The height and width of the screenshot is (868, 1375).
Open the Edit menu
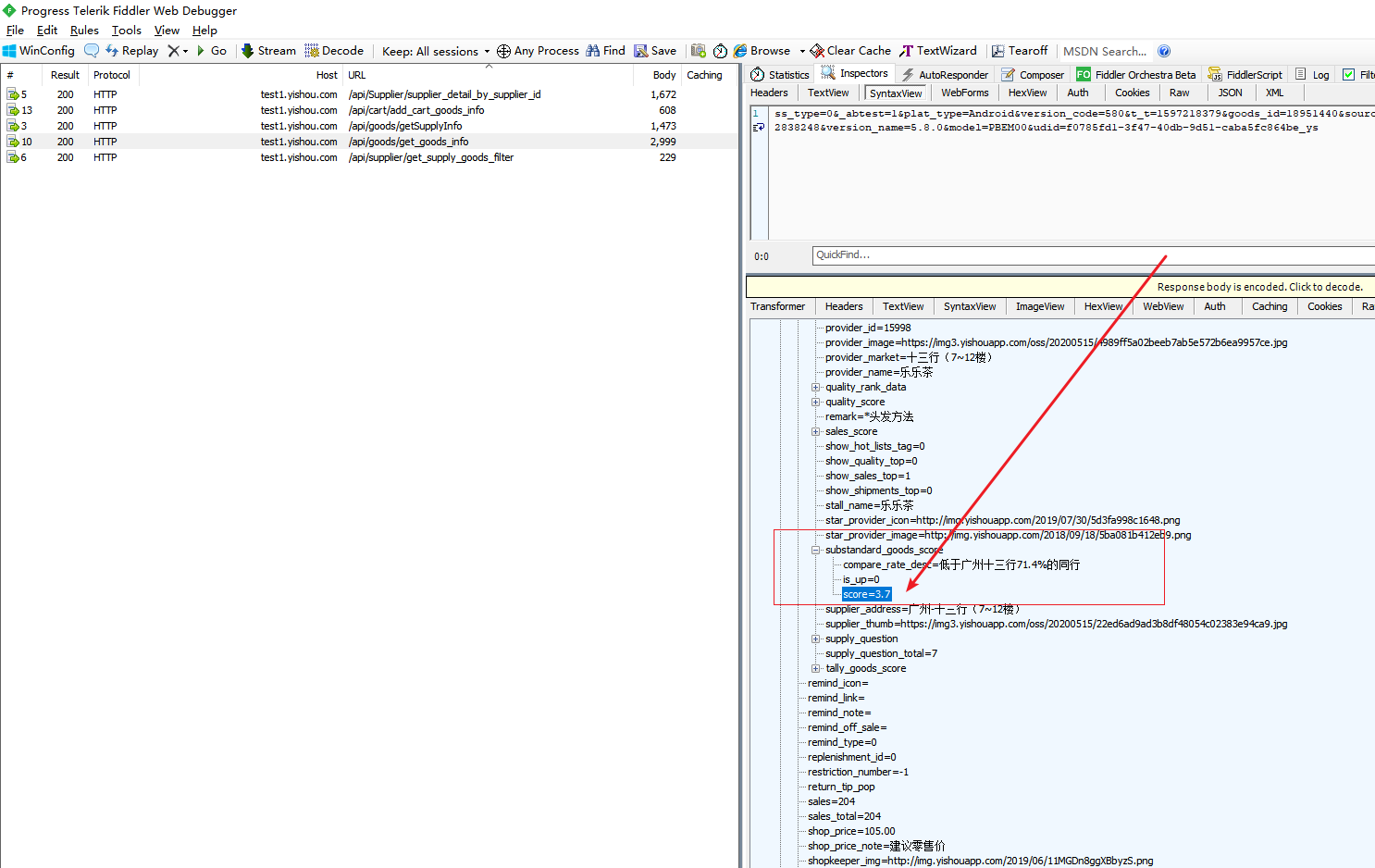(47, 30)
